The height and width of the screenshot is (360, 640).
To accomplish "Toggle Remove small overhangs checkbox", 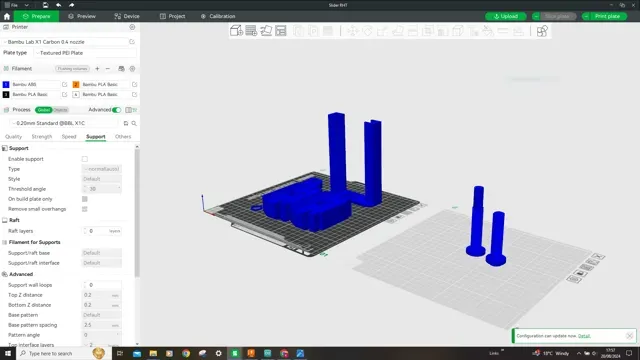I will (84, 209).
